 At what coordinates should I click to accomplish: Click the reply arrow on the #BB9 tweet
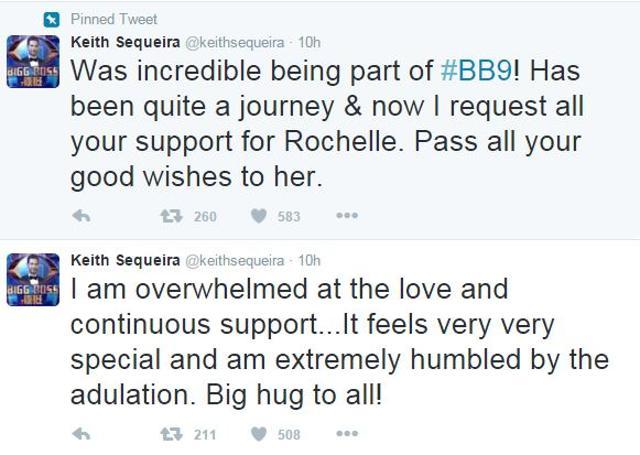[81, 215]
